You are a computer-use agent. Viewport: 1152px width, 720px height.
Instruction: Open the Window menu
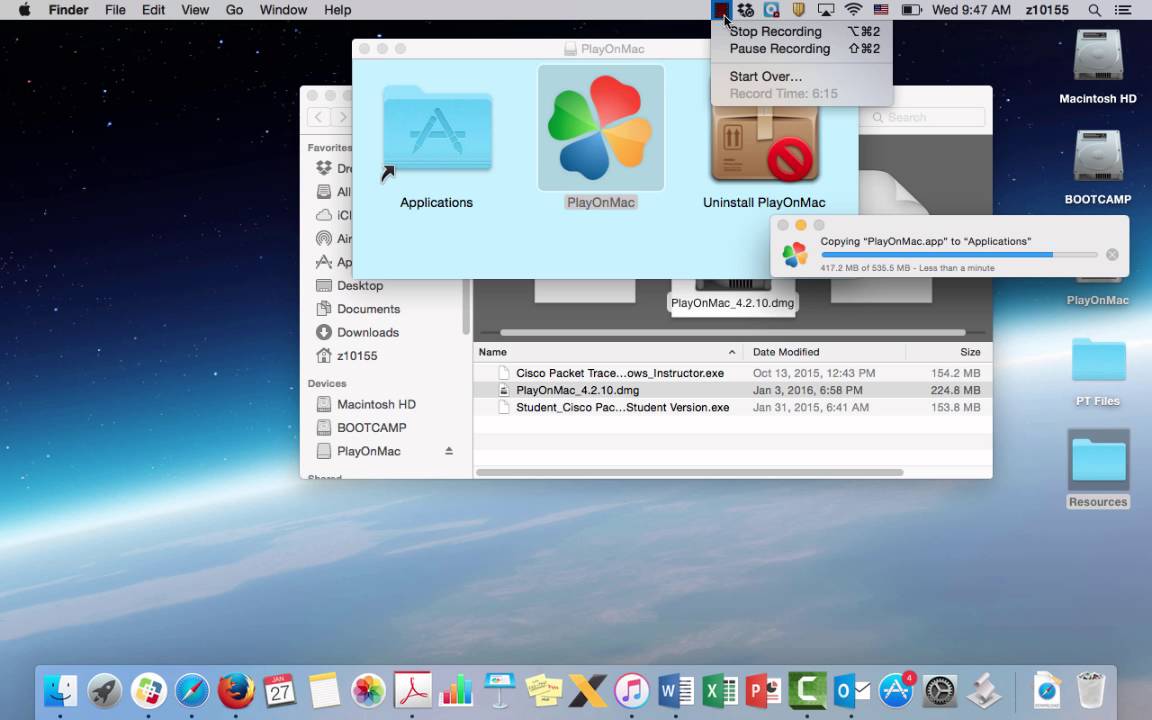(283, 10)
